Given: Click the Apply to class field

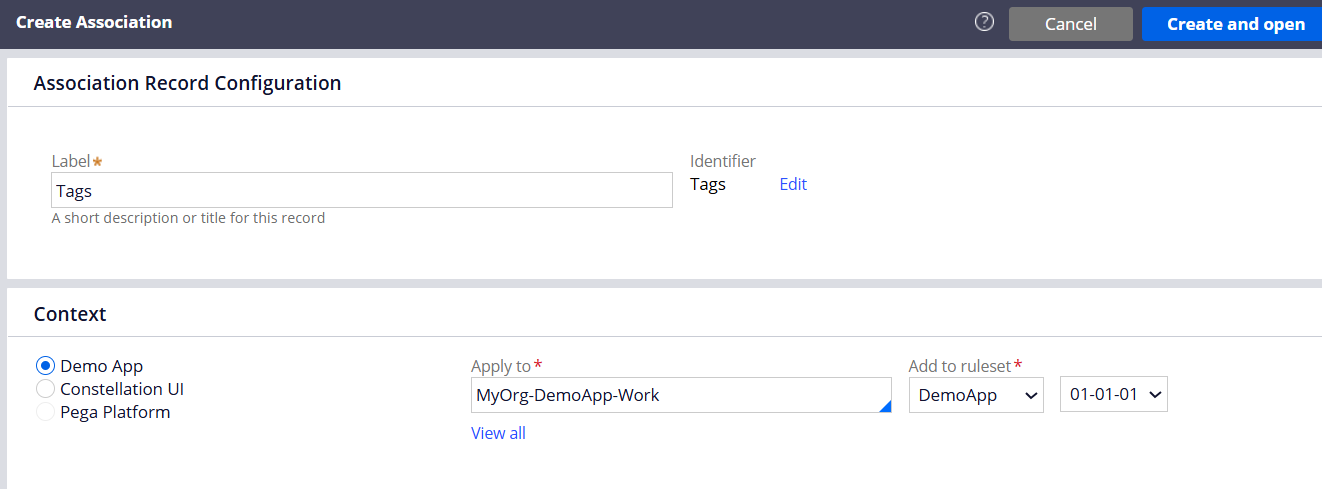Looking at the screenshot, I should coord(681,395).
